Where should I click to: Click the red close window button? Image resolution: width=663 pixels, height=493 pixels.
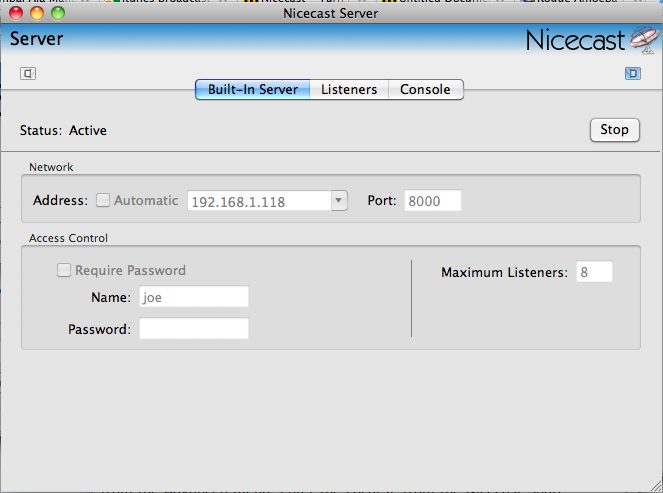[16, 13]
